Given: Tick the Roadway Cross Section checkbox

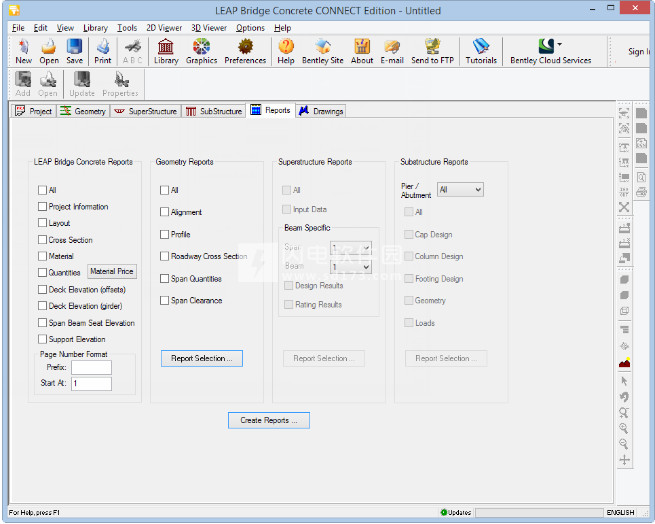Looking at the screenshot, I should pos(164,256).
